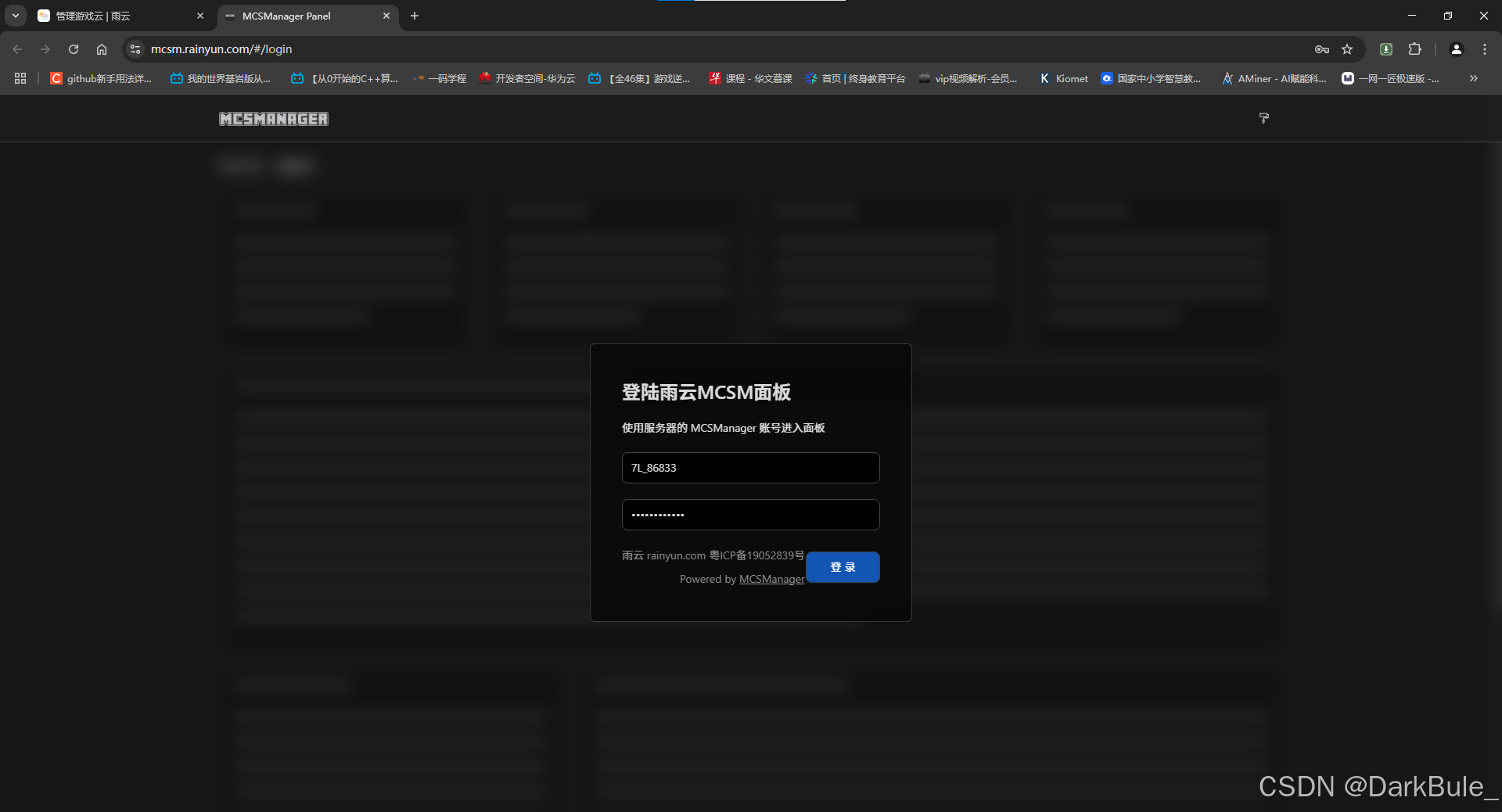Click the password input field
Image resolution: width=1502 pixels, height=812 pixels.
(x=750, y=515)
